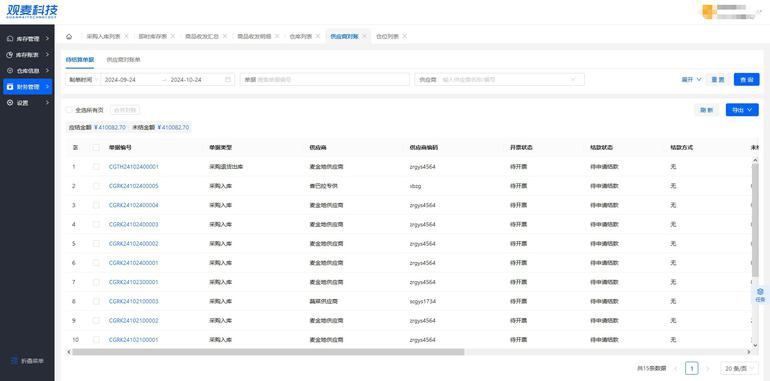Go to previous page arrow
770x381 pixels.
pos(676,368)
